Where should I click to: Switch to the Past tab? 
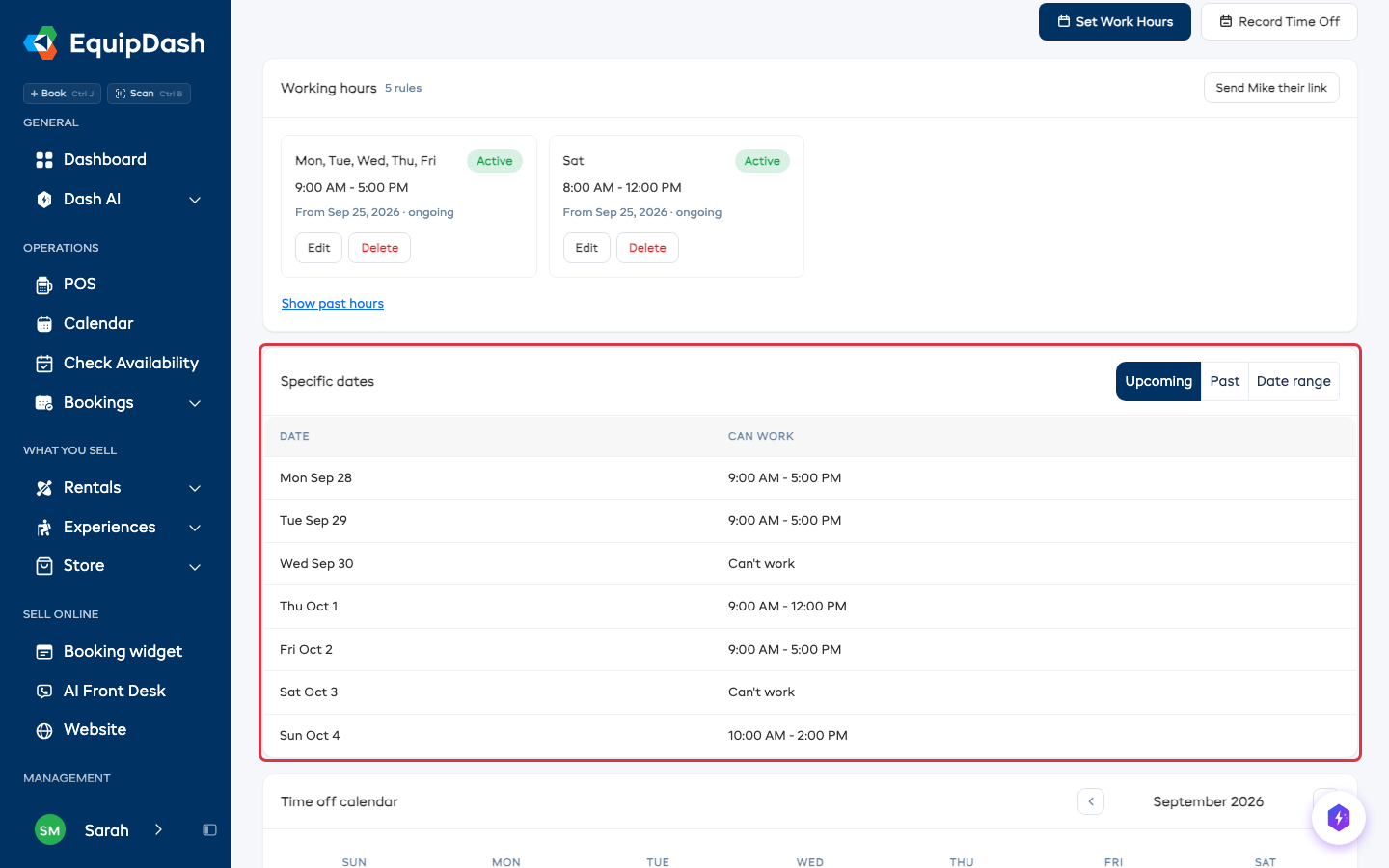[x=1225, y=381]
